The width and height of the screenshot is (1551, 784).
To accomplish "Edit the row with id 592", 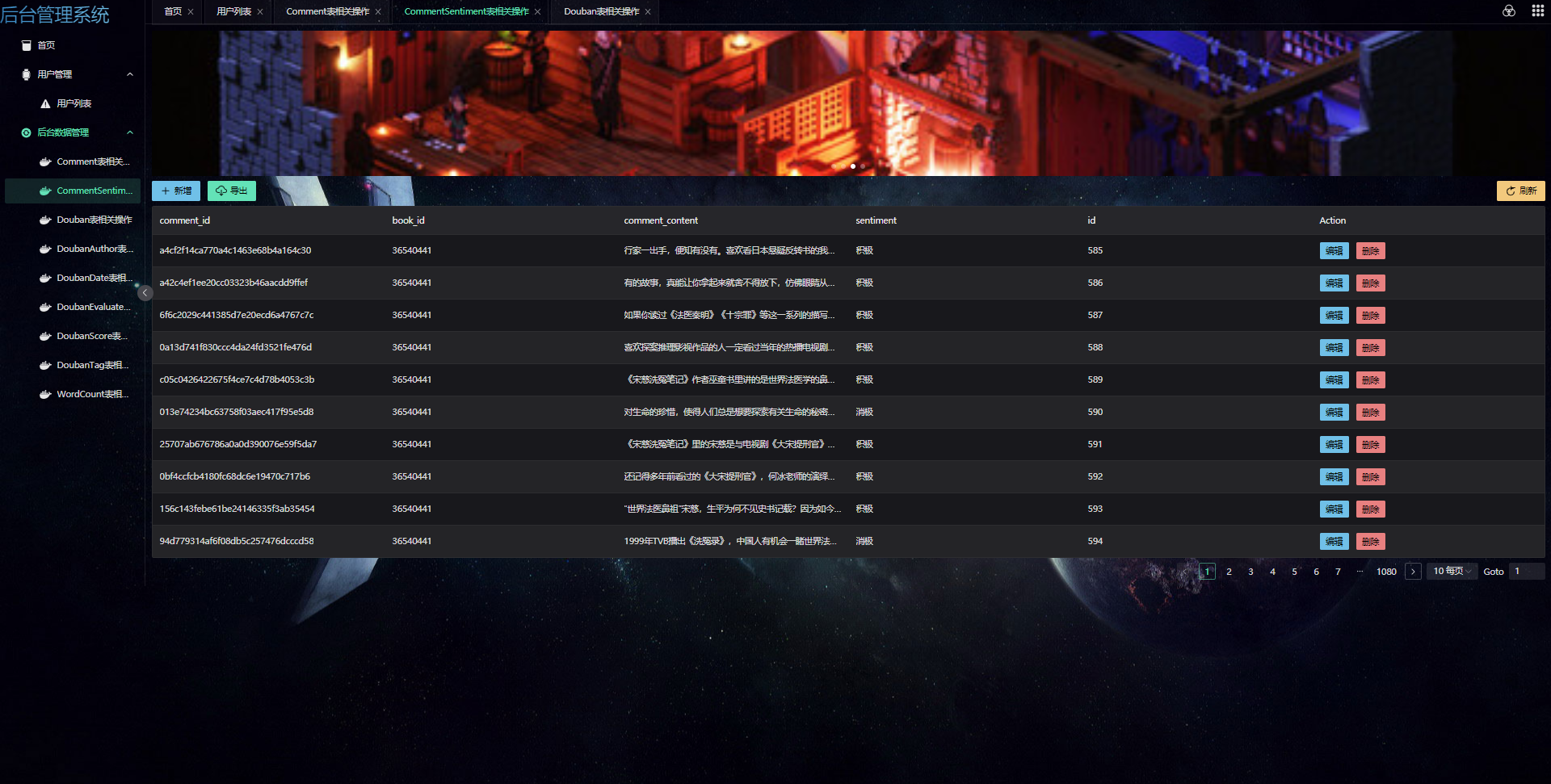I will 1335,477.
